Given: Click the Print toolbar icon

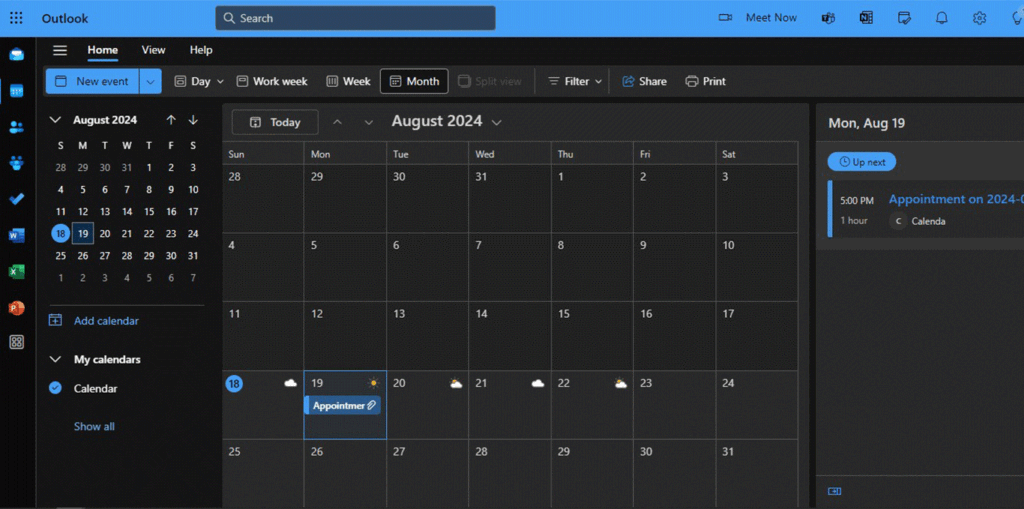Looking at the screenshot, I should tap(705, 81).
